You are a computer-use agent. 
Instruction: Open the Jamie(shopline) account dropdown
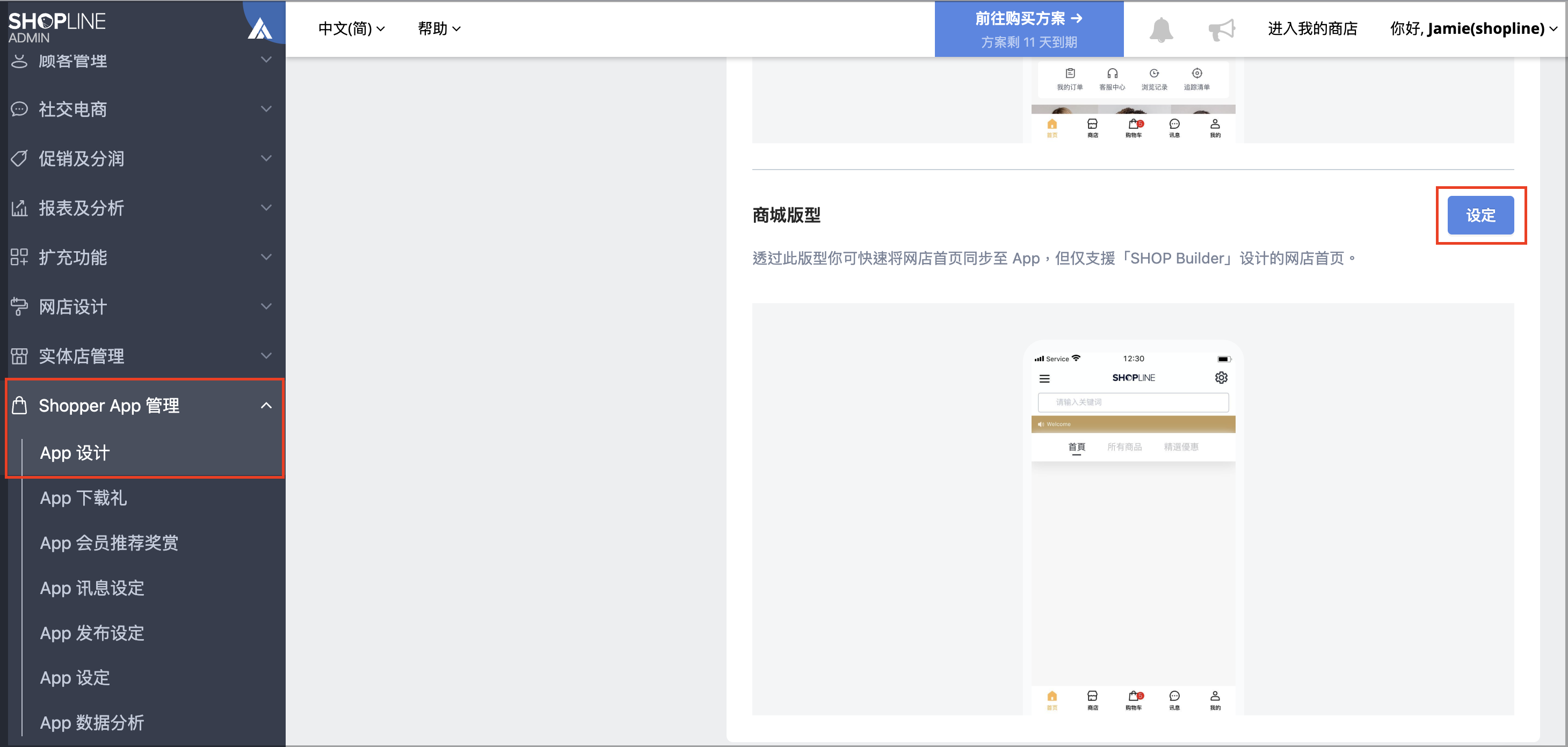point(1473,28)
